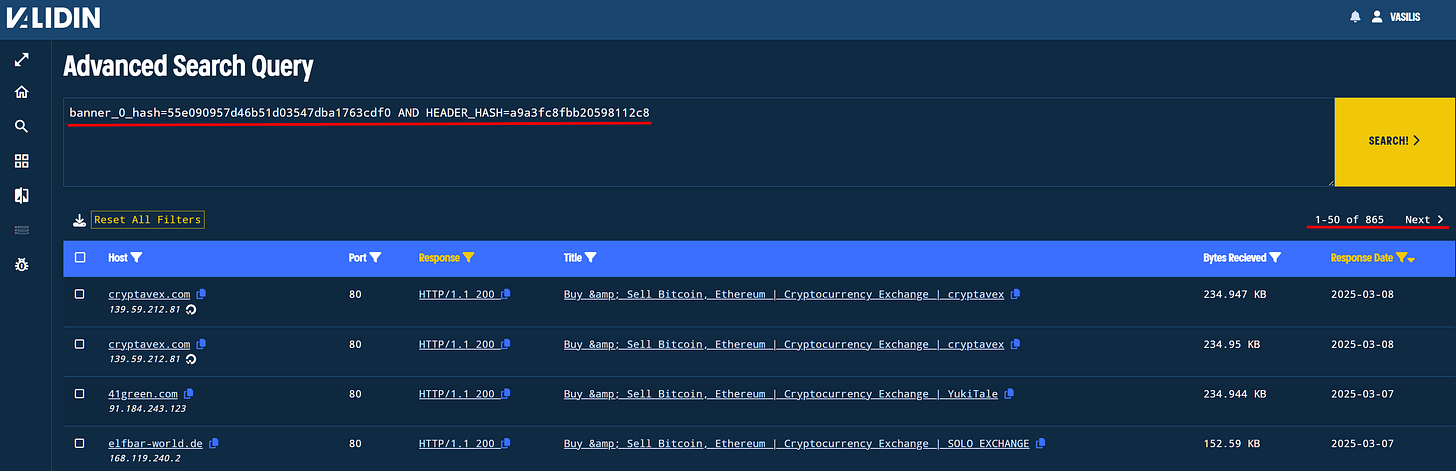Copy the 41green.com hostname
The width and height of the screenshot is (1456, 471).
tap(189, 394)
